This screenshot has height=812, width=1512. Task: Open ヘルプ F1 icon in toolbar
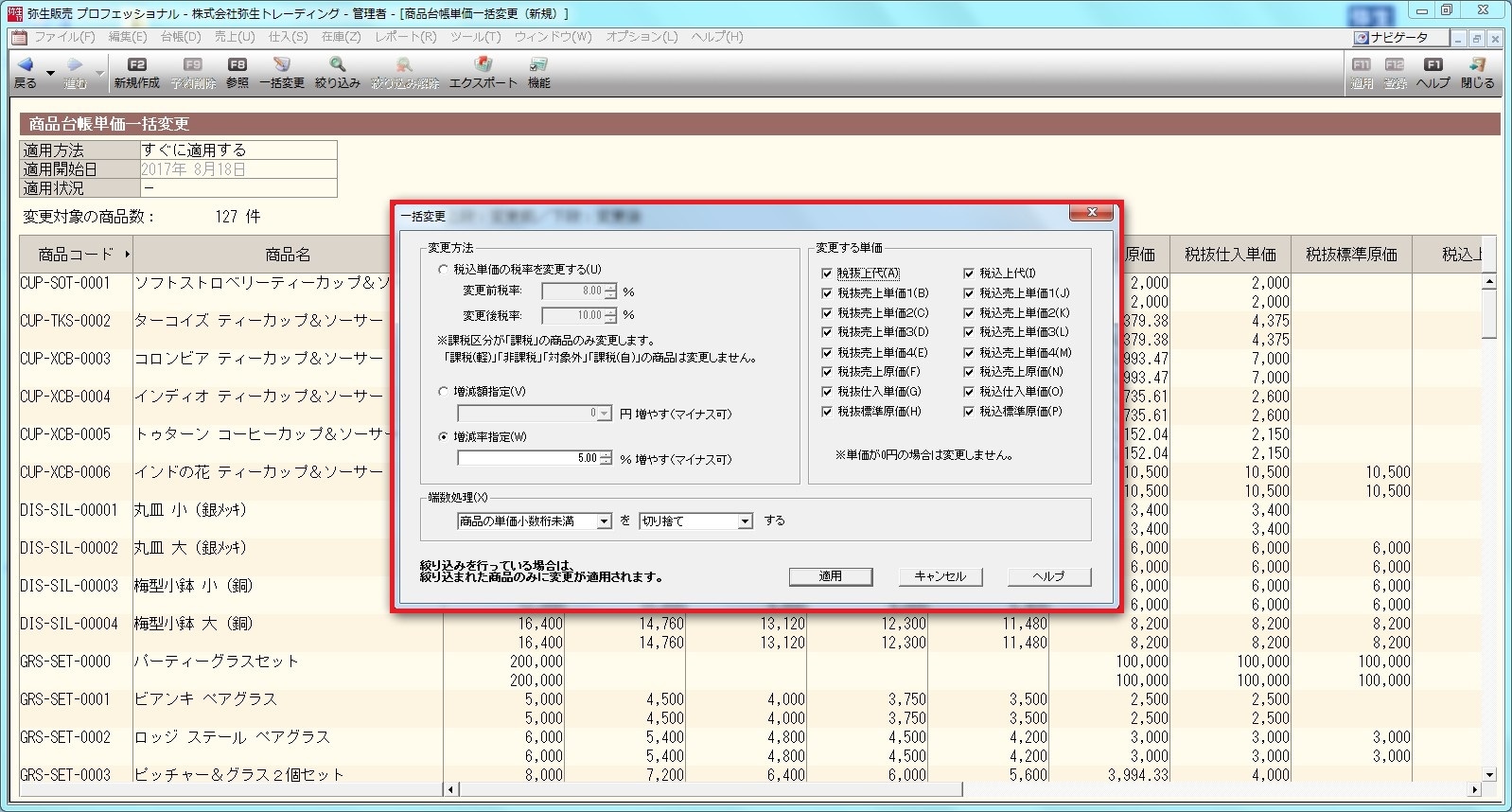click(1433, 65)
